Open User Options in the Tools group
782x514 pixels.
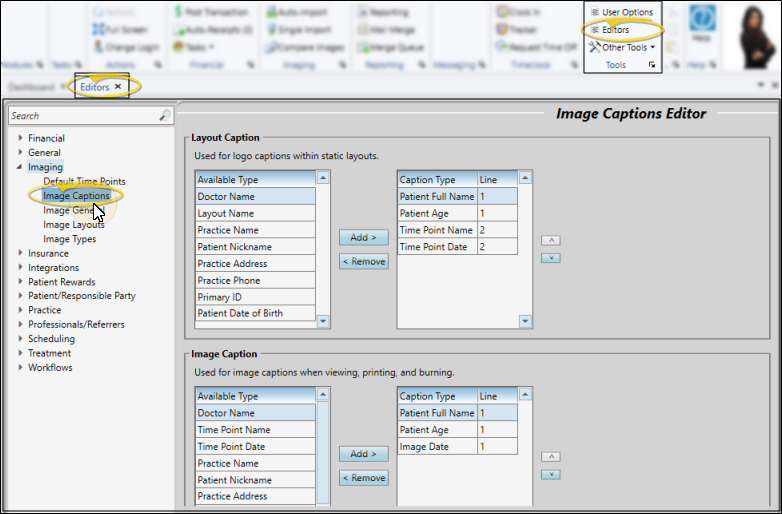tap(621, 12)
